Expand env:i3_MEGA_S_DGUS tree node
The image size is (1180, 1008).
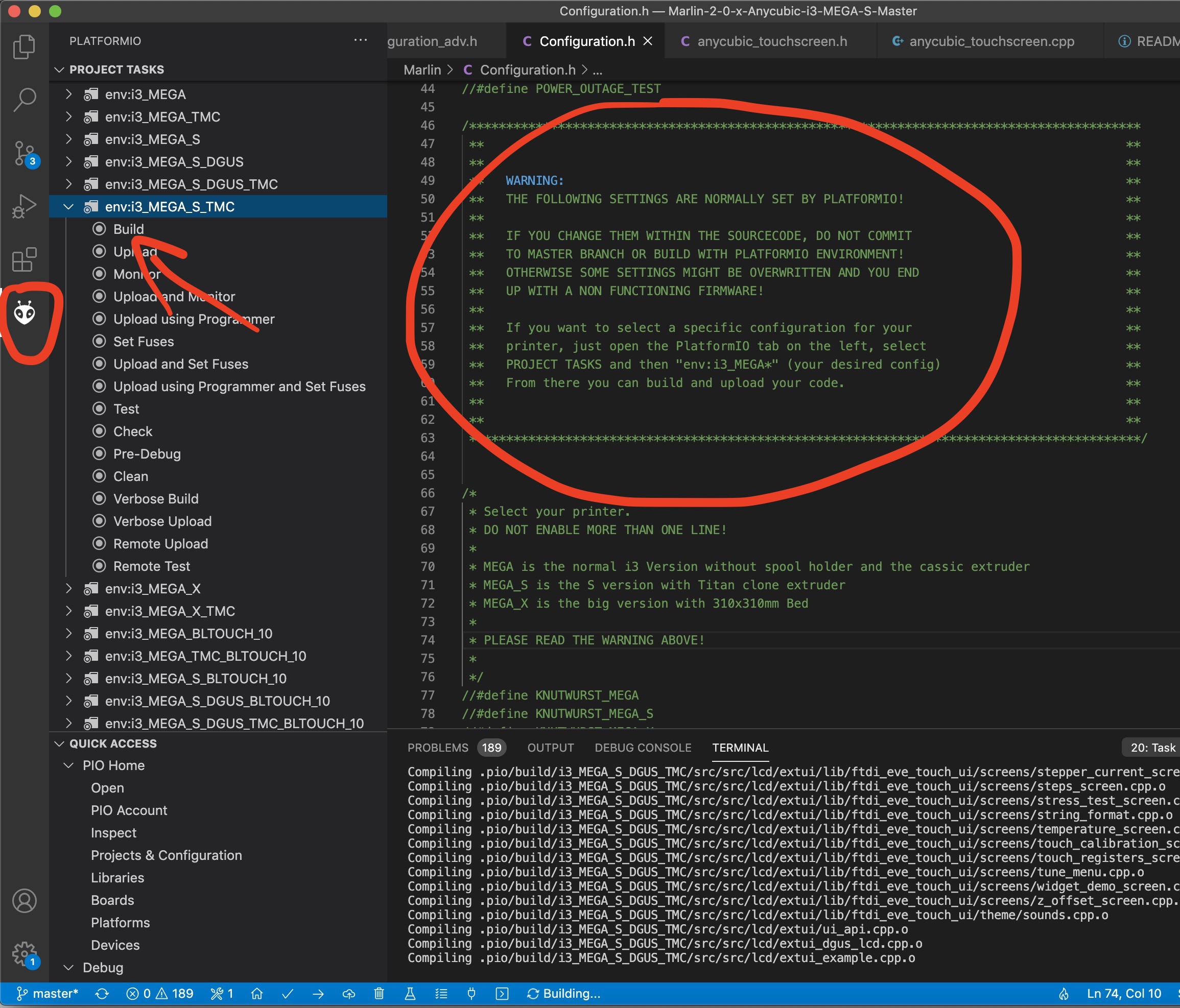click(x=69, y=162)
